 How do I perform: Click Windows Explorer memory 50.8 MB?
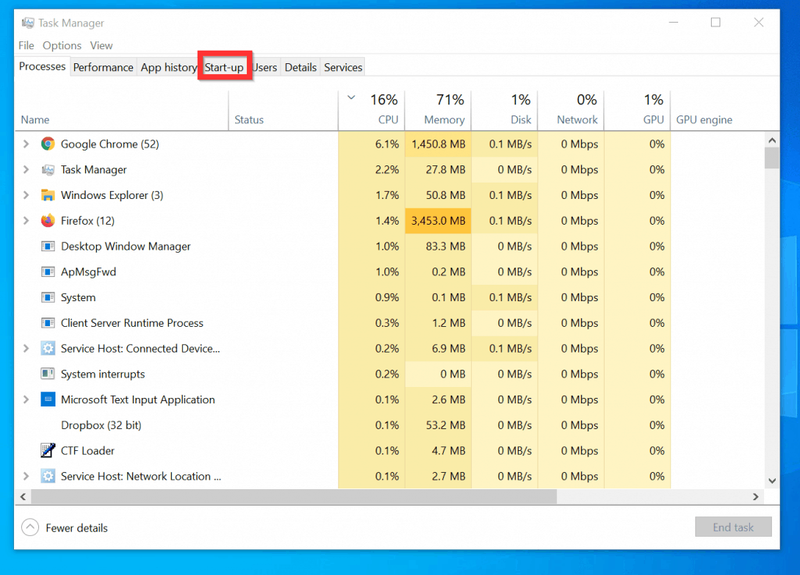point(445,195)
